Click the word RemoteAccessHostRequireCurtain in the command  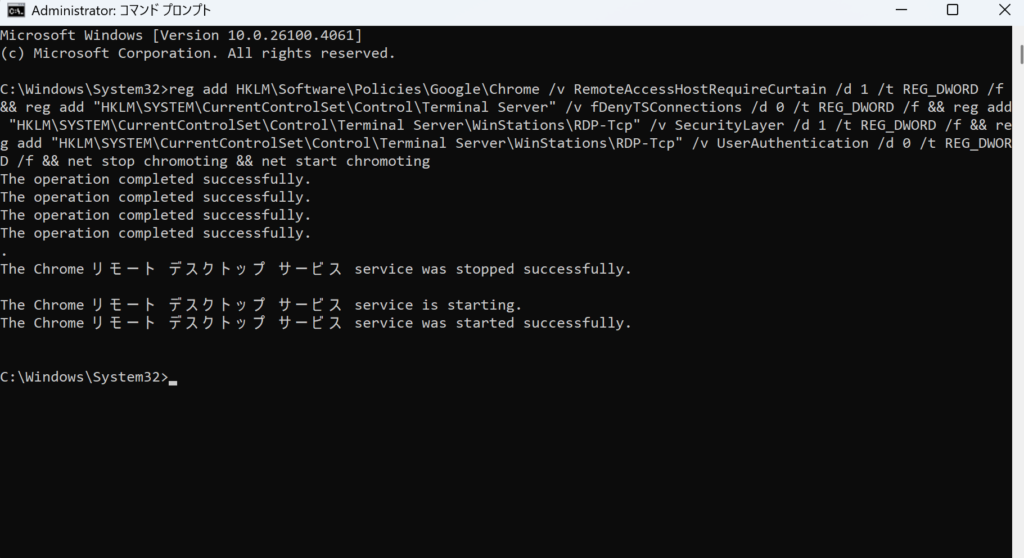[700, 90]
